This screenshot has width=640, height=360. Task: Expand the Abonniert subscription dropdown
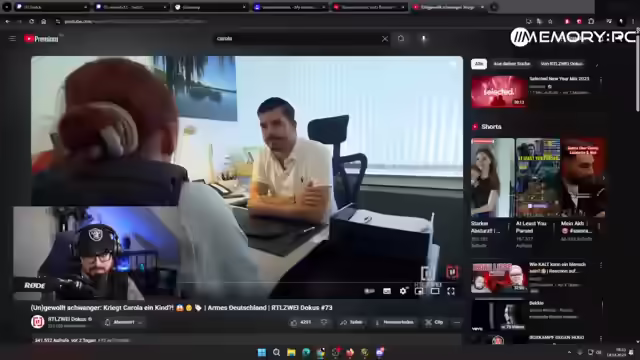coord(123,322)
